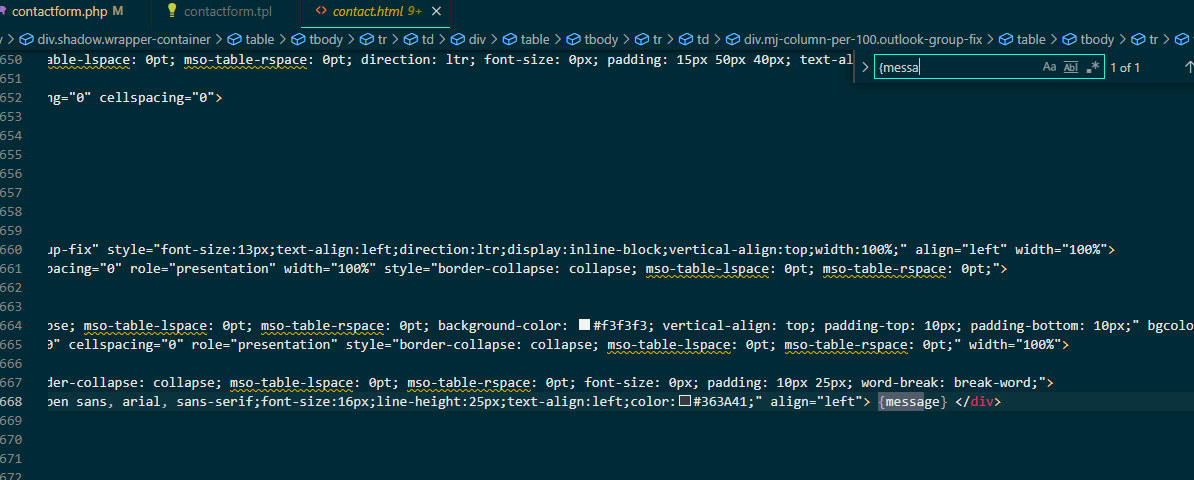Select the last tbody breadcrumb item

(x=1089, y=40)
